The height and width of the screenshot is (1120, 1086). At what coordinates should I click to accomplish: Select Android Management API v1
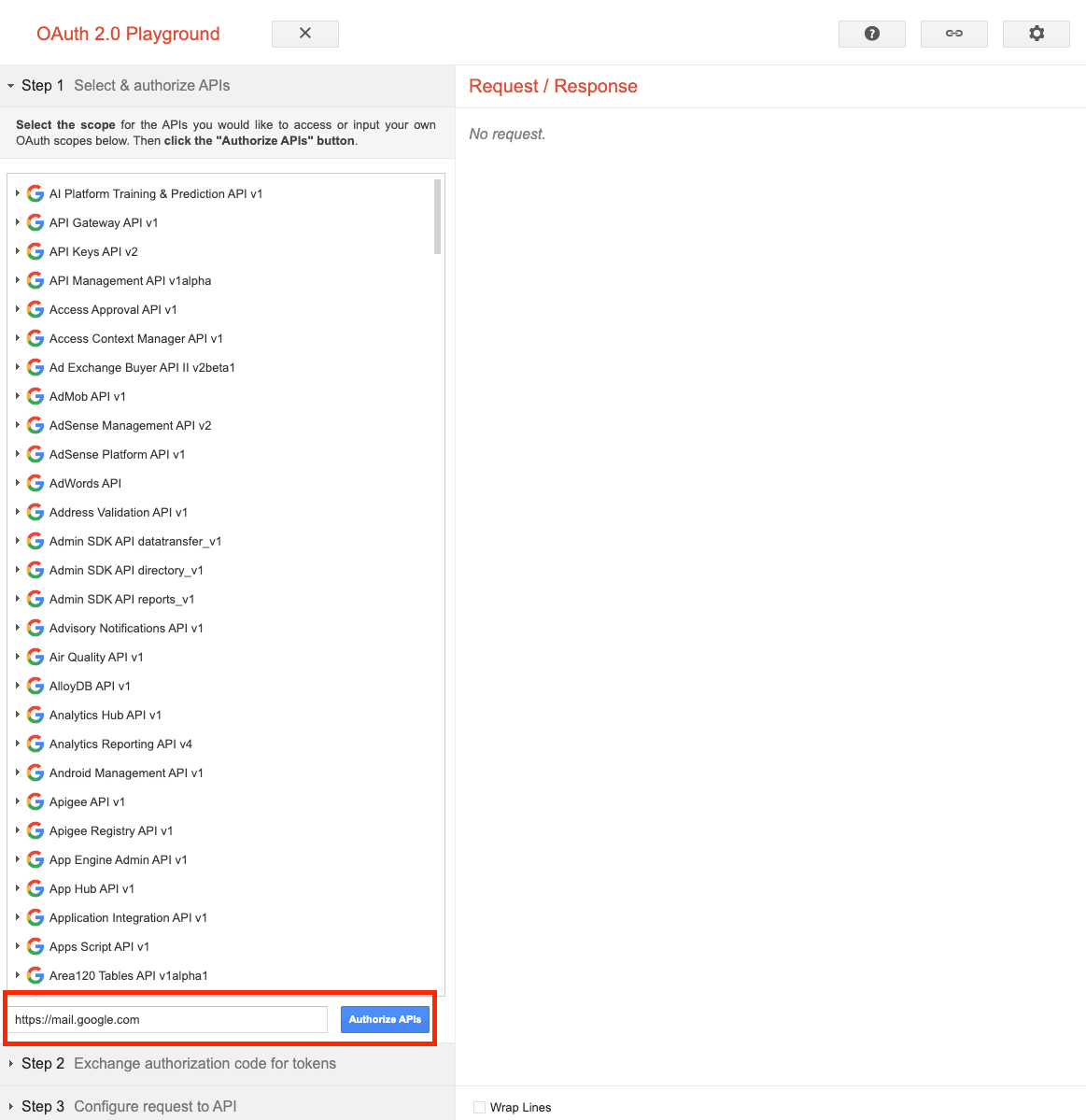click(x=126, y=773)
